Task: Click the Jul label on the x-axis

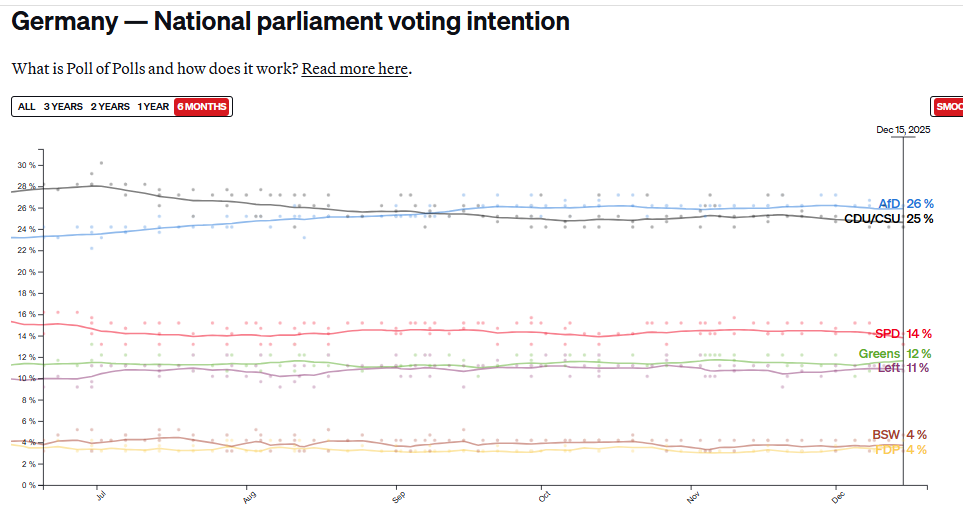Action: pos(100,495)
